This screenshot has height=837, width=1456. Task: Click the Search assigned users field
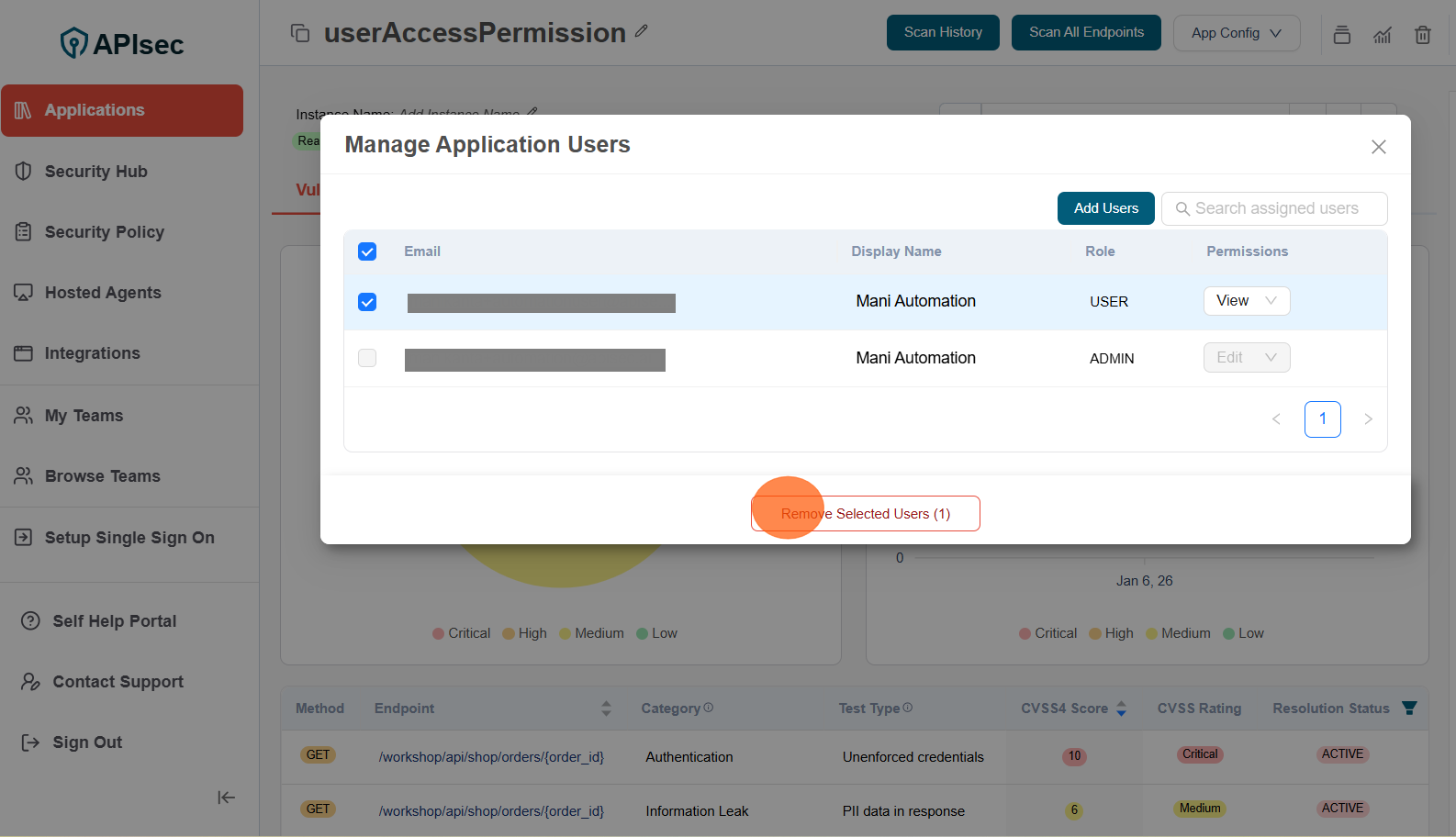1276,208
